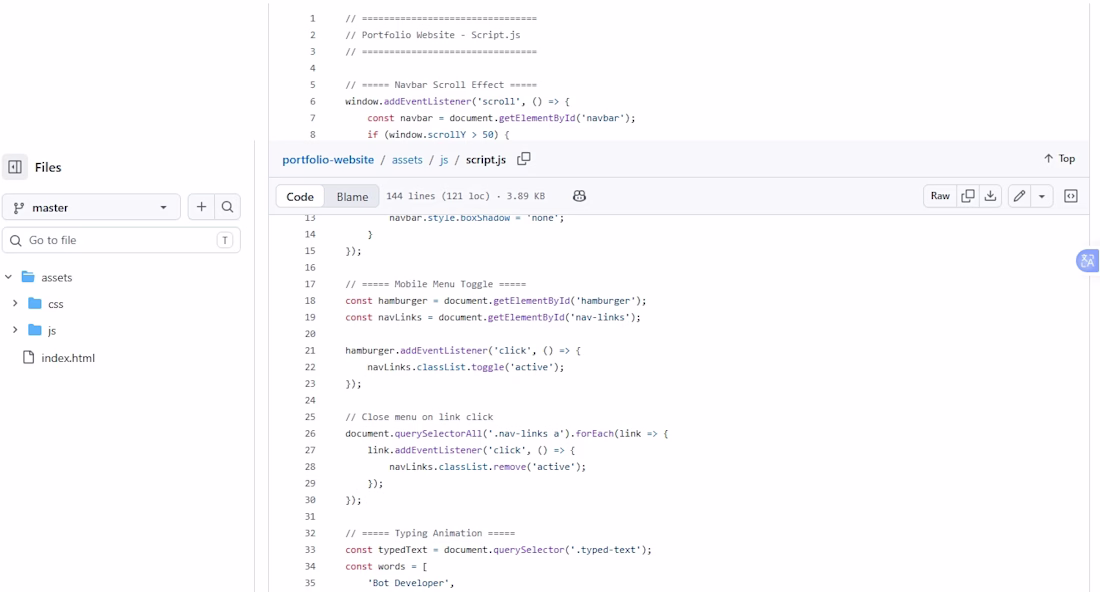The image size is (1100, 592).
Task: Copy raw file contents
Action: tap(967, 196)
